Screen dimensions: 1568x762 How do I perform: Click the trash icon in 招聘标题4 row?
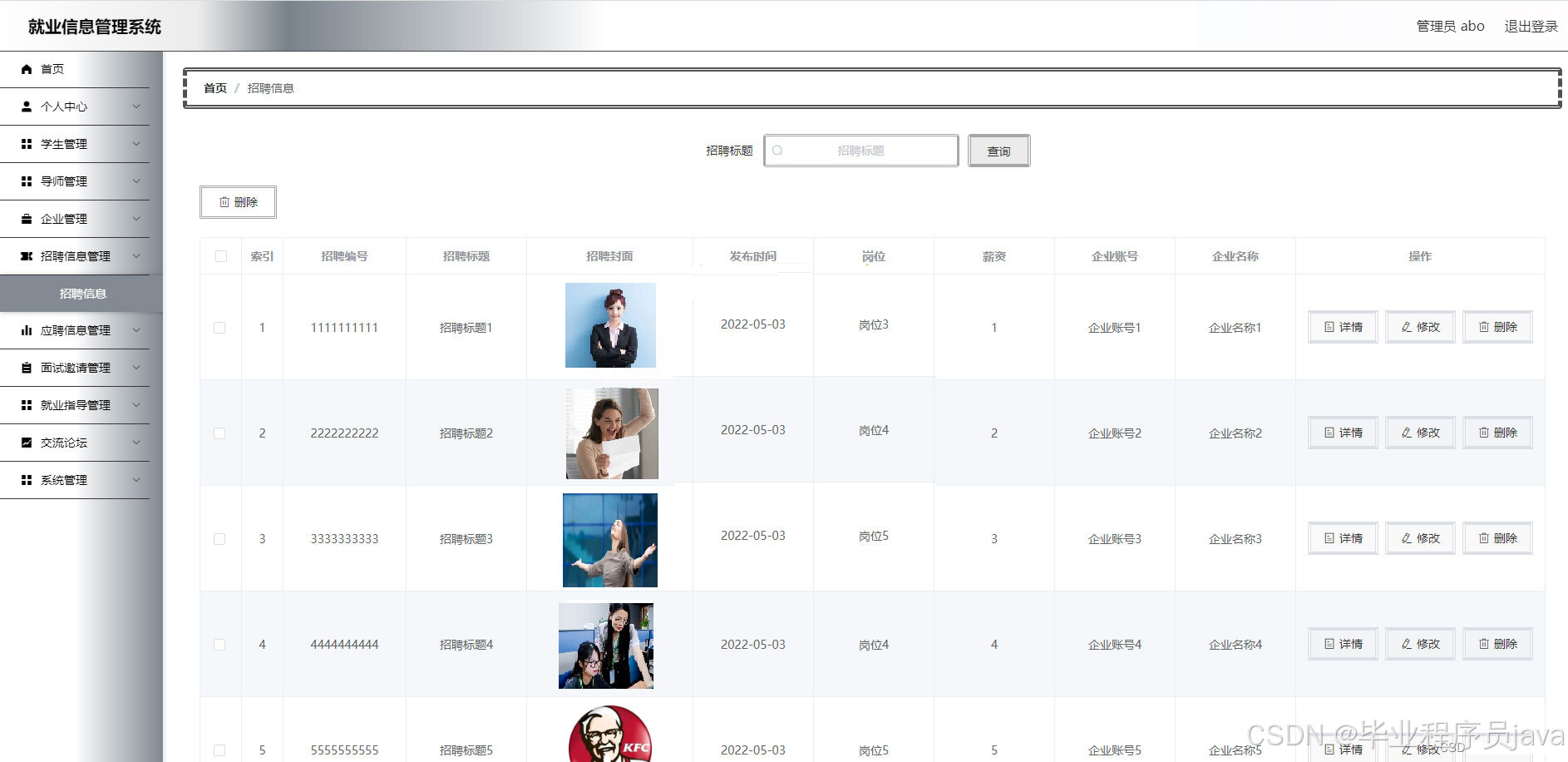[1484, 644]
